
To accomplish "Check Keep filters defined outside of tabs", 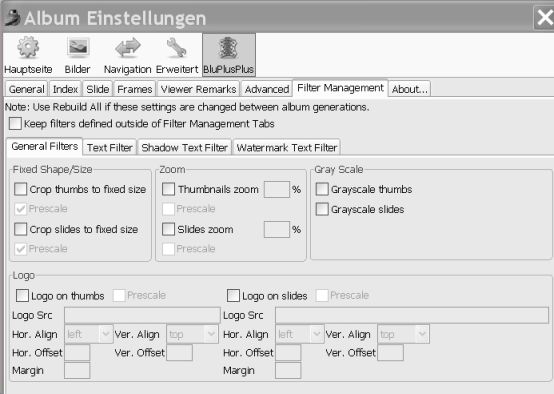I will click(x=16, y=124).
